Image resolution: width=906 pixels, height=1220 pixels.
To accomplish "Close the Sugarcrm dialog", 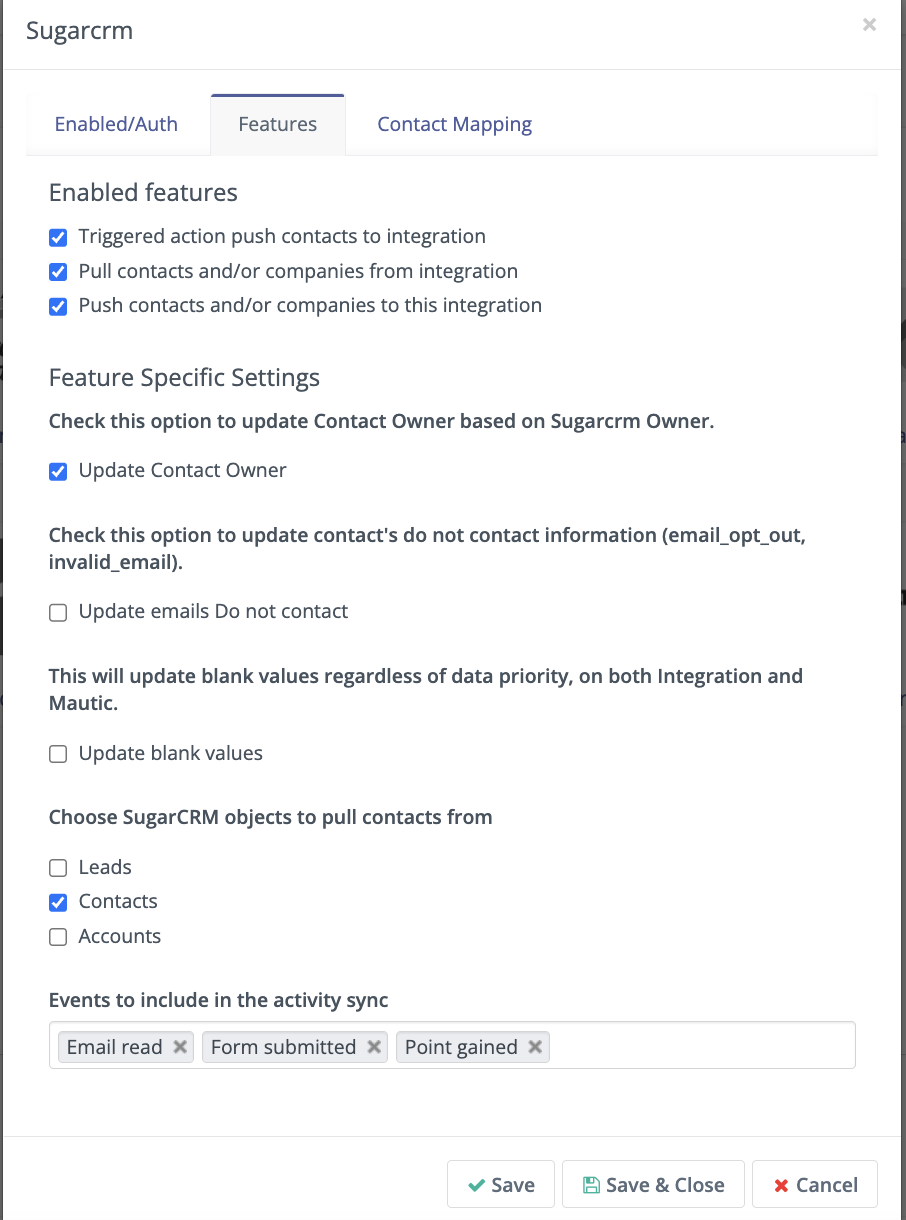I will pos(869,25).
